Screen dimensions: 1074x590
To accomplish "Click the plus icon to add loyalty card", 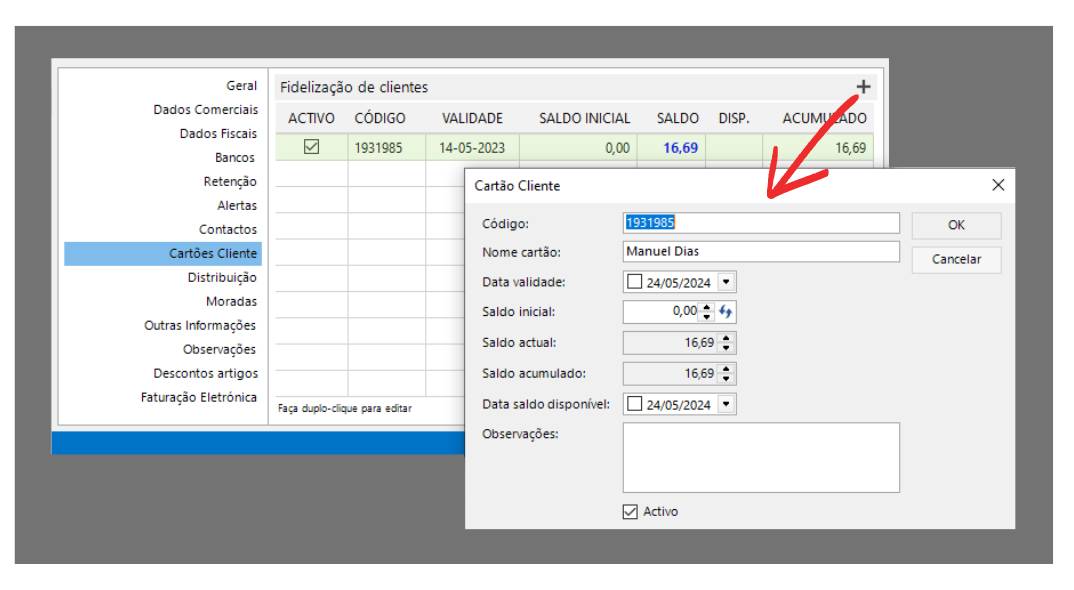I will 863,87.
